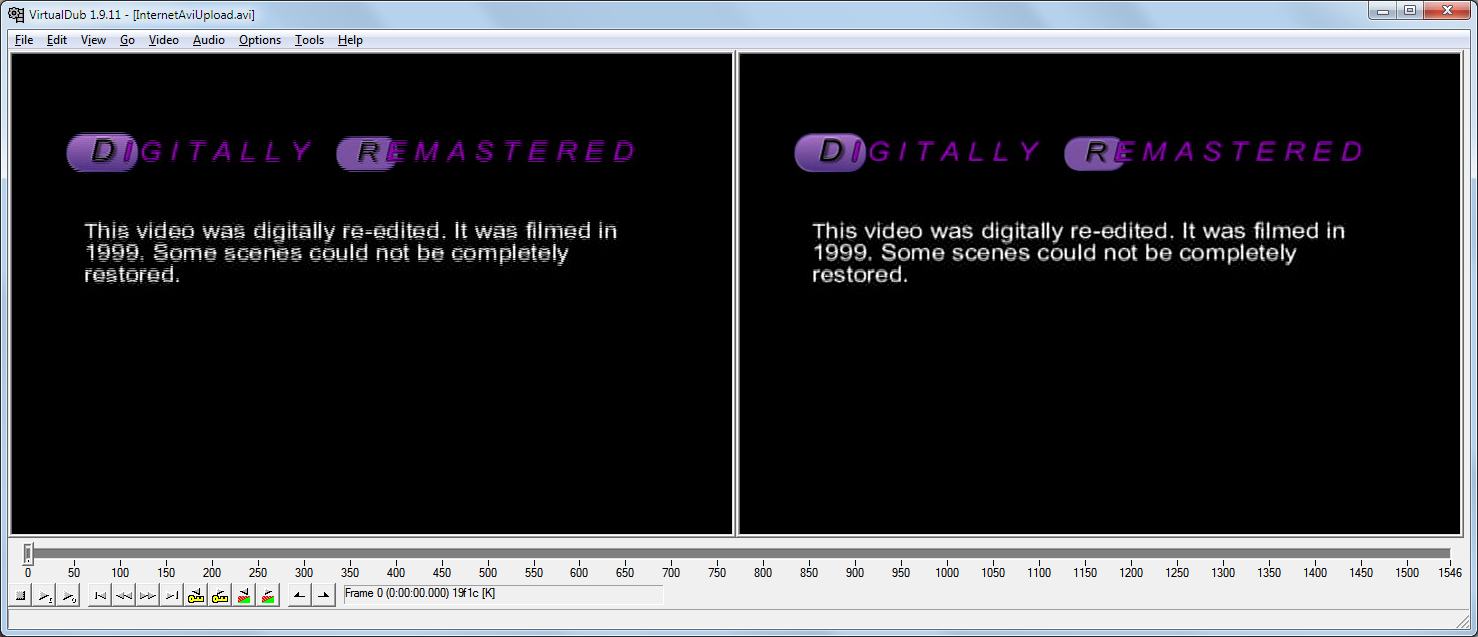This screenshot has width=1478, height=637.
Task: Open the Tools menu
Action: (309, 40)
